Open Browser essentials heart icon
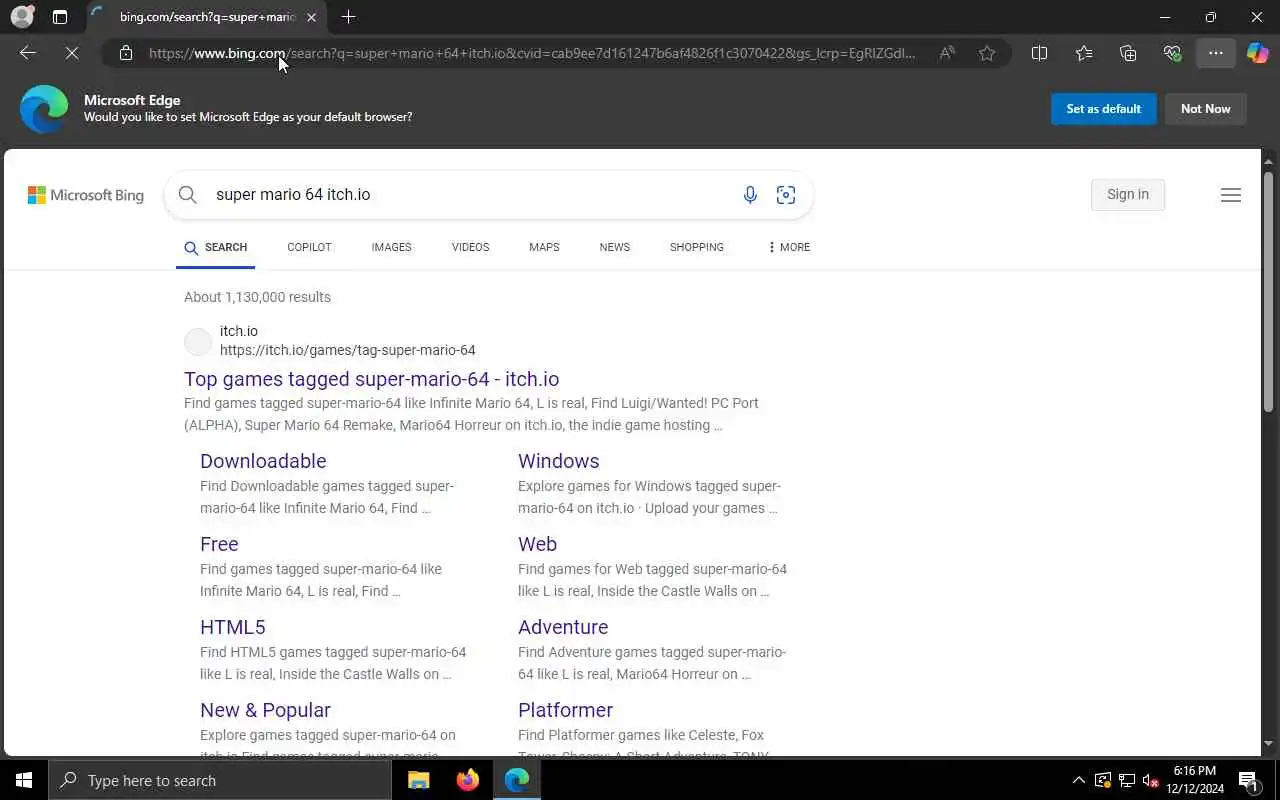 coord(1172,53)
